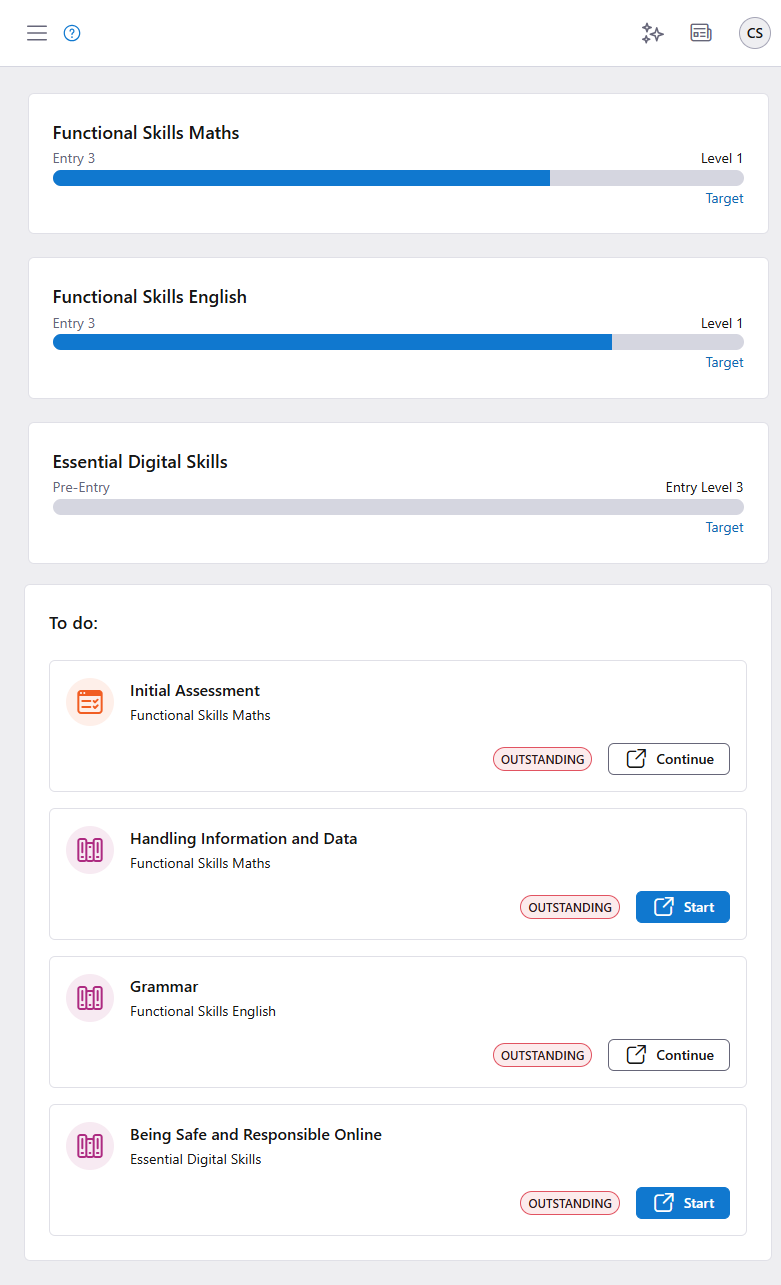This screenshot has height=1285, width=781.
Task: Open the hamburger navigation menu
Action: (37, 33)
